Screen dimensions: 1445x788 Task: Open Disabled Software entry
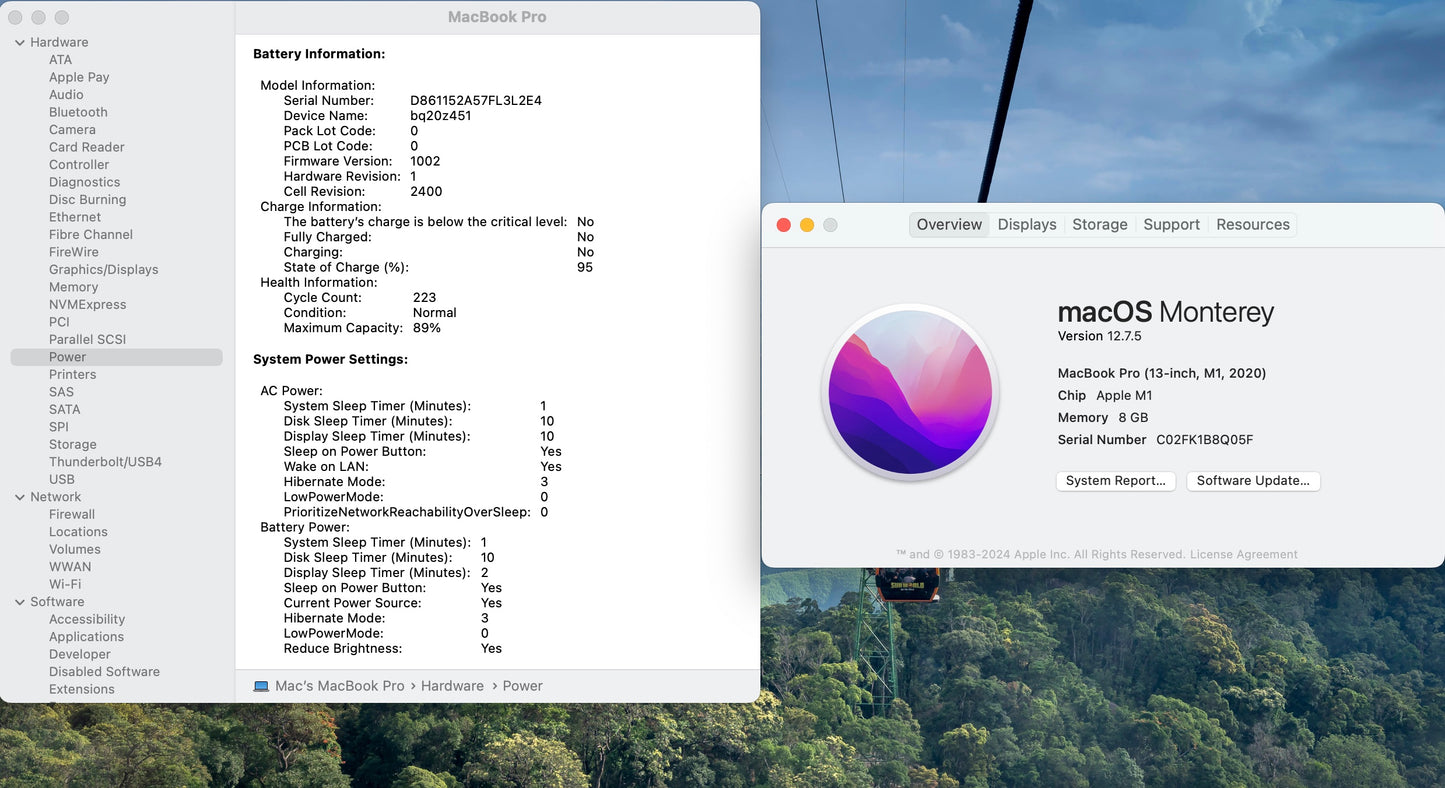(104, 672)
